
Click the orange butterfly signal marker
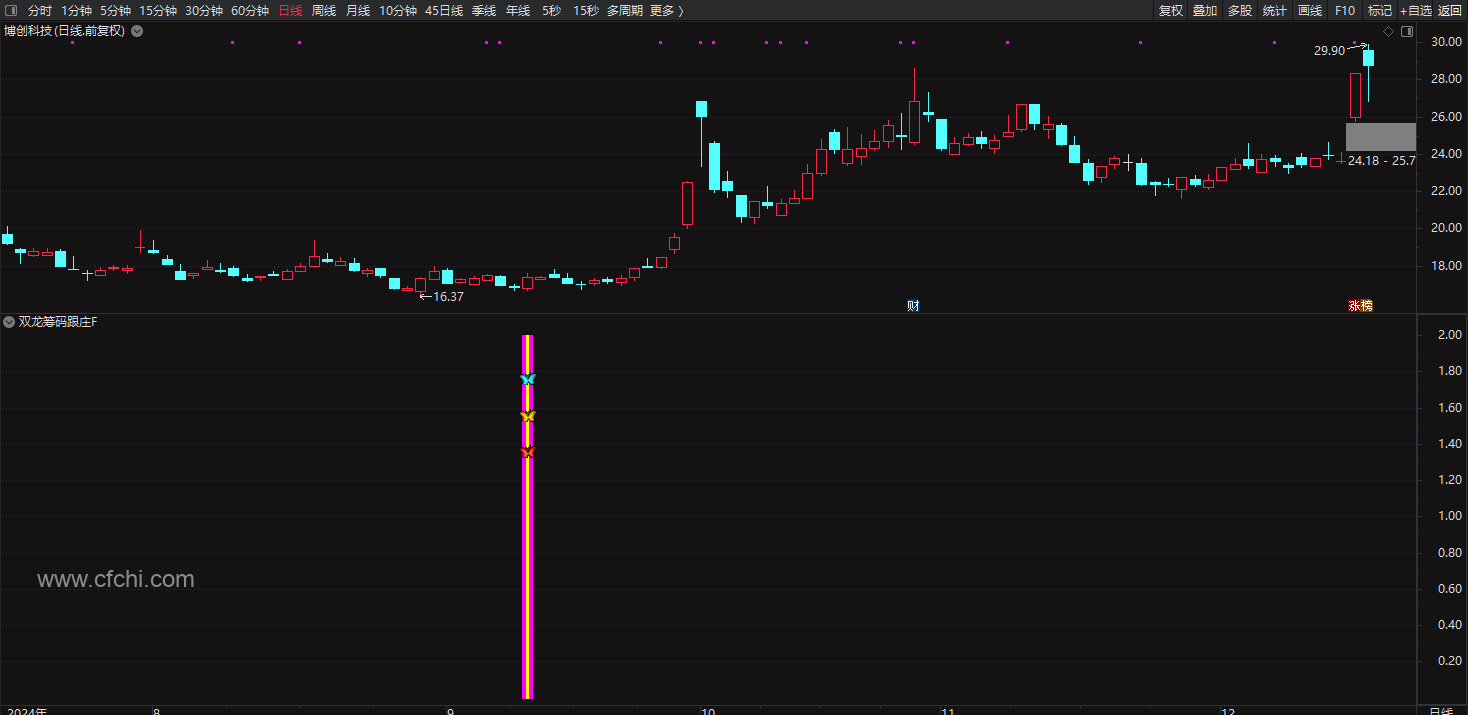coord(528,453)
